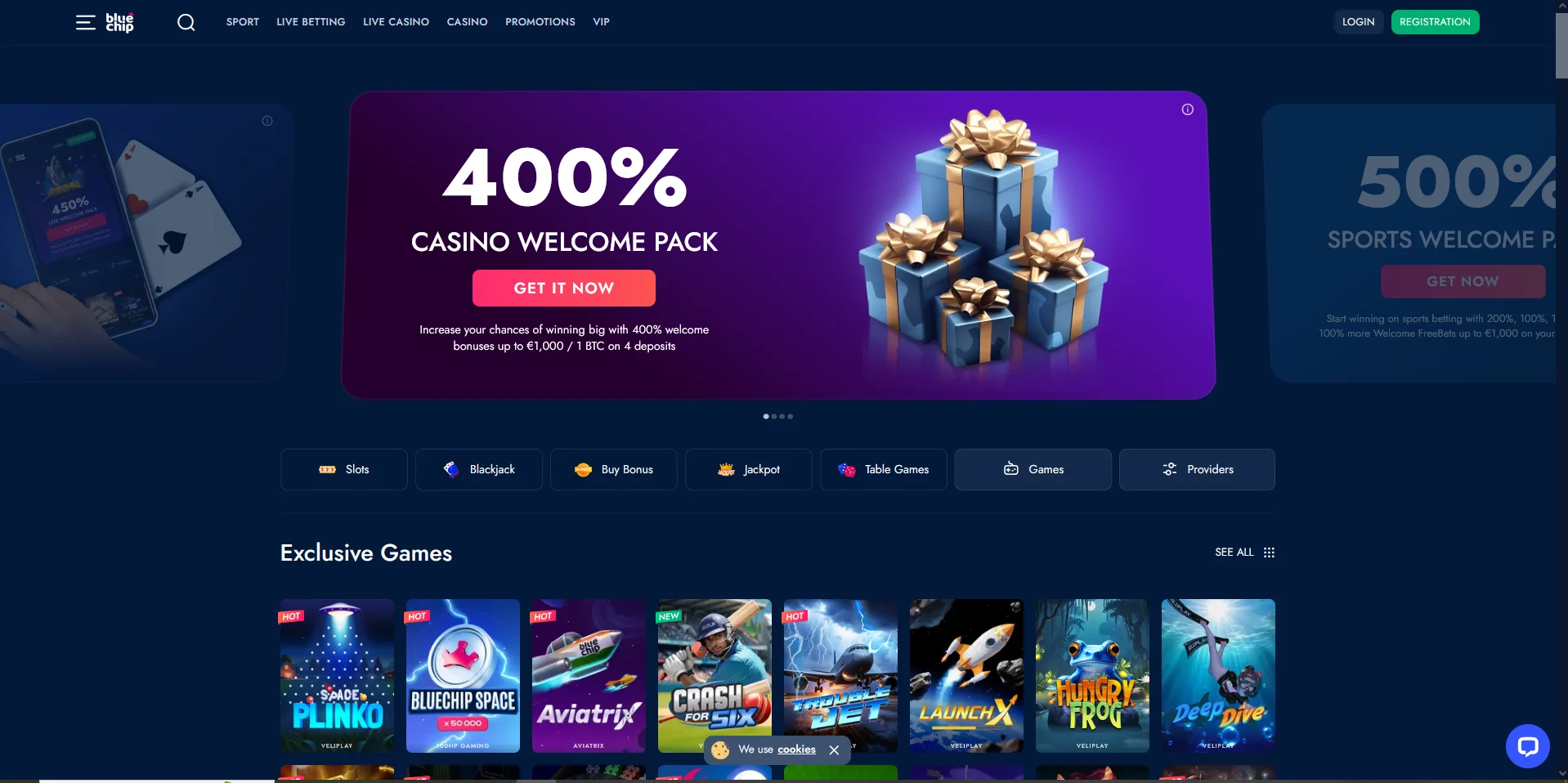The image size is (1568, 783).
Task: Select the Jackpot category
Action: point(749,469)
